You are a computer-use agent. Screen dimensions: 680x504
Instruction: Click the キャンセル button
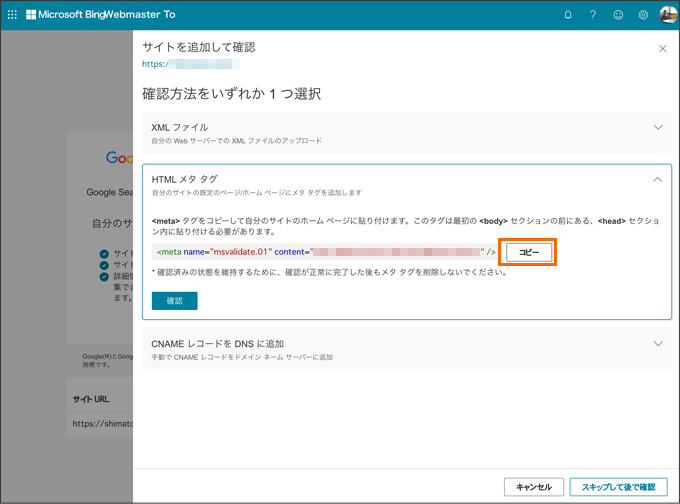[x=533, y=487]
